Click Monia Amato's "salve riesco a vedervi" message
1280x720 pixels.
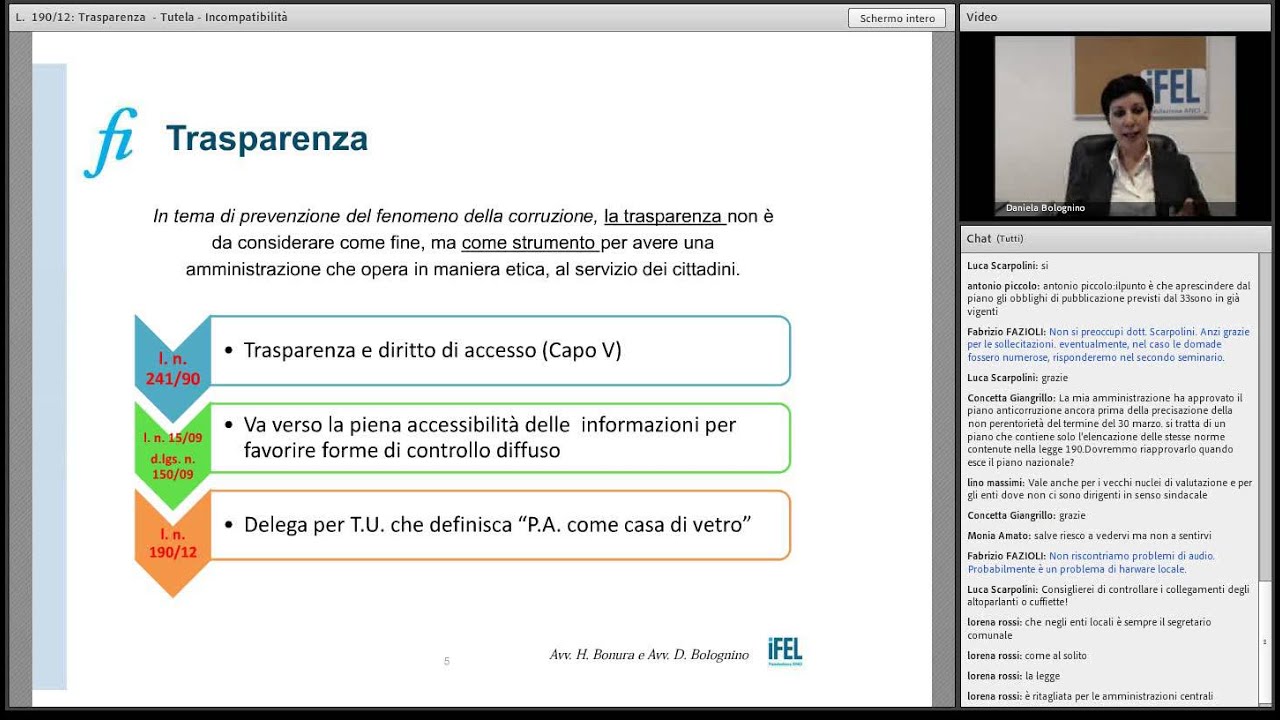pos(1089,536)
